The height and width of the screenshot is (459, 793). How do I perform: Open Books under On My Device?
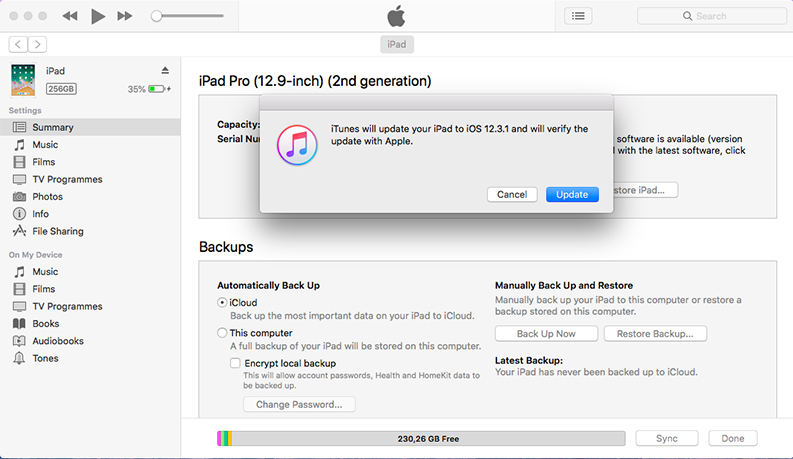[90, 324]
